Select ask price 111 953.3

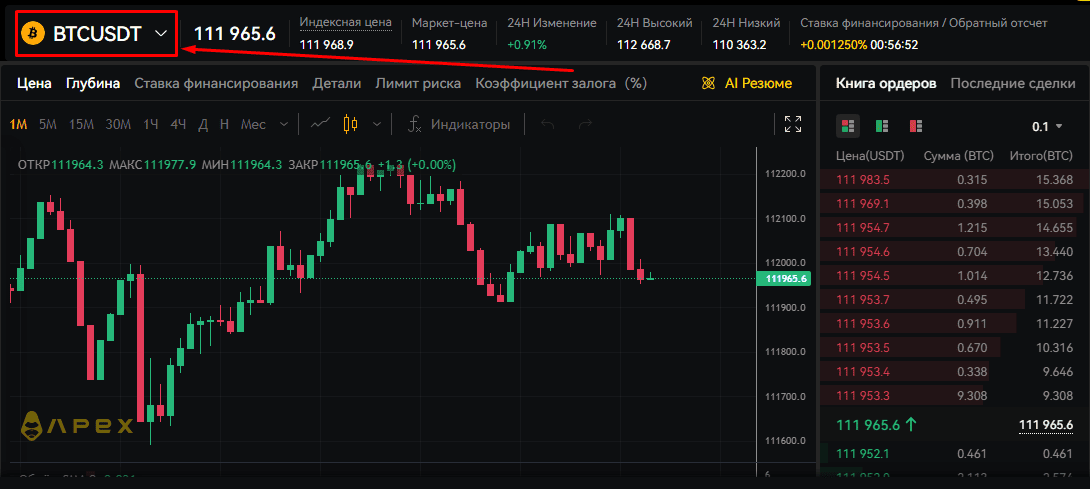point(863,396)
